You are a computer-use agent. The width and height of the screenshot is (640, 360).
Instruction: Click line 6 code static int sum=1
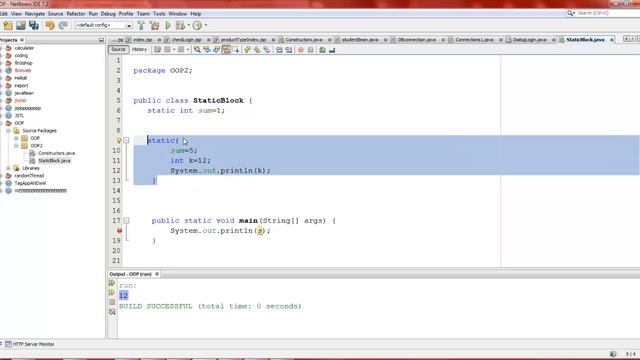point(186,111)
